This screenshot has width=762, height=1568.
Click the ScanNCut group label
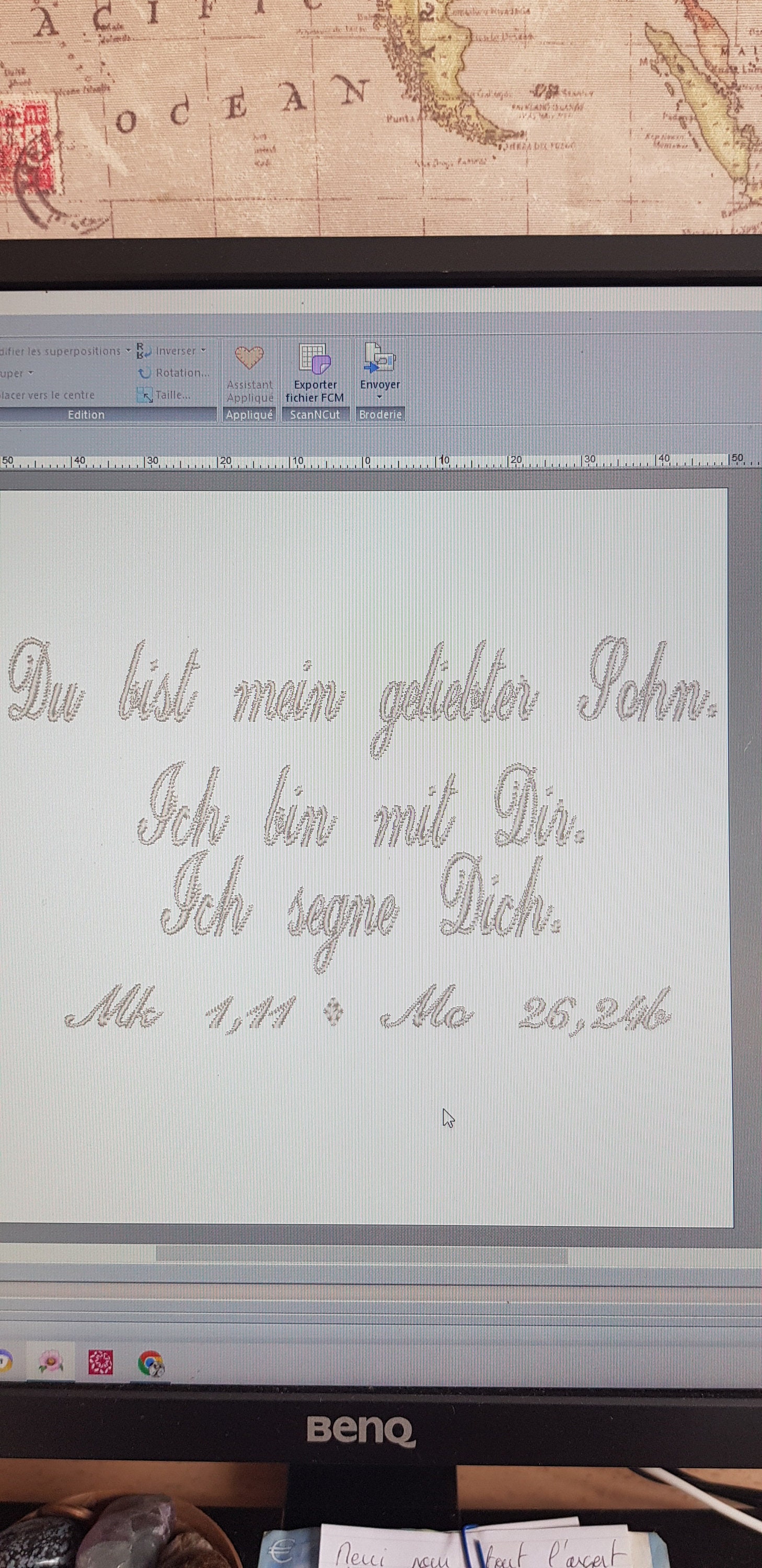pyautogui.click(x=315, y=414)
